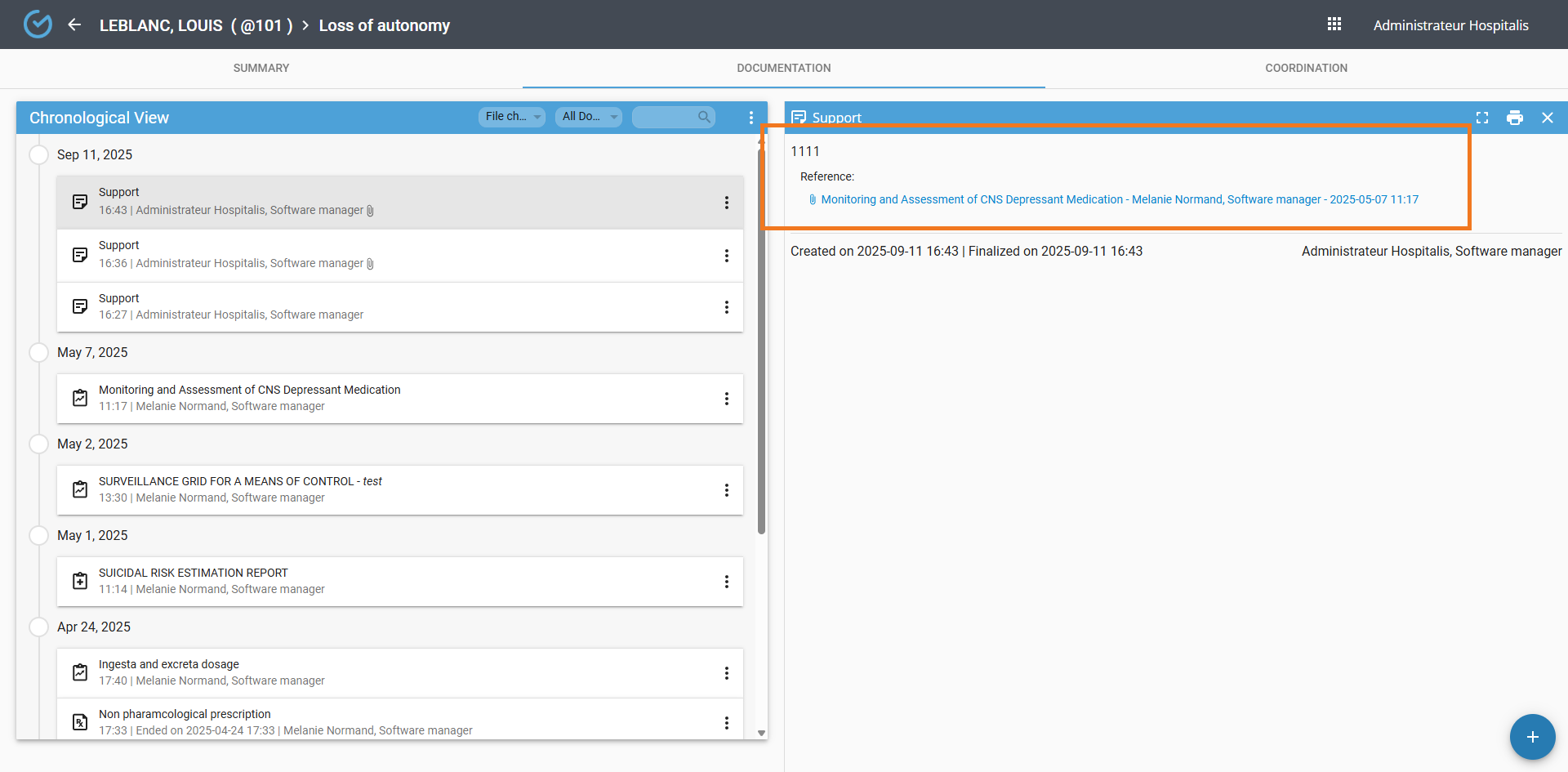
Task: Click the back arrow next to patient name
Action: tap(74, 25)
